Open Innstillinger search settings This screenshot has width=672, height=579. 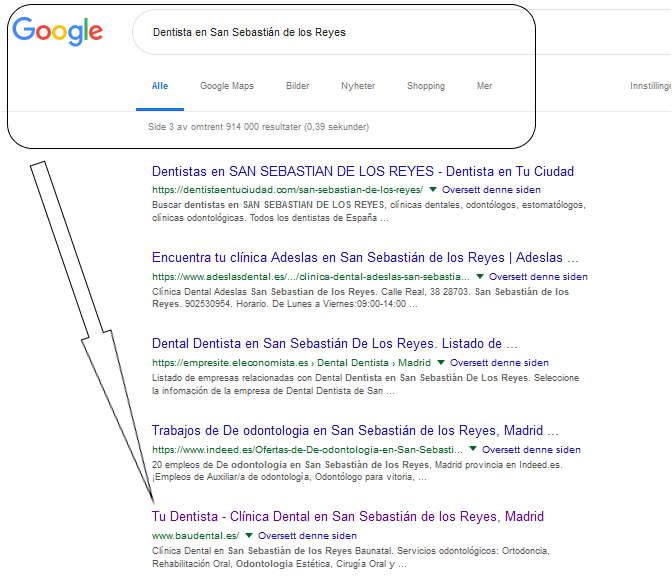click(x=651, y=86)
